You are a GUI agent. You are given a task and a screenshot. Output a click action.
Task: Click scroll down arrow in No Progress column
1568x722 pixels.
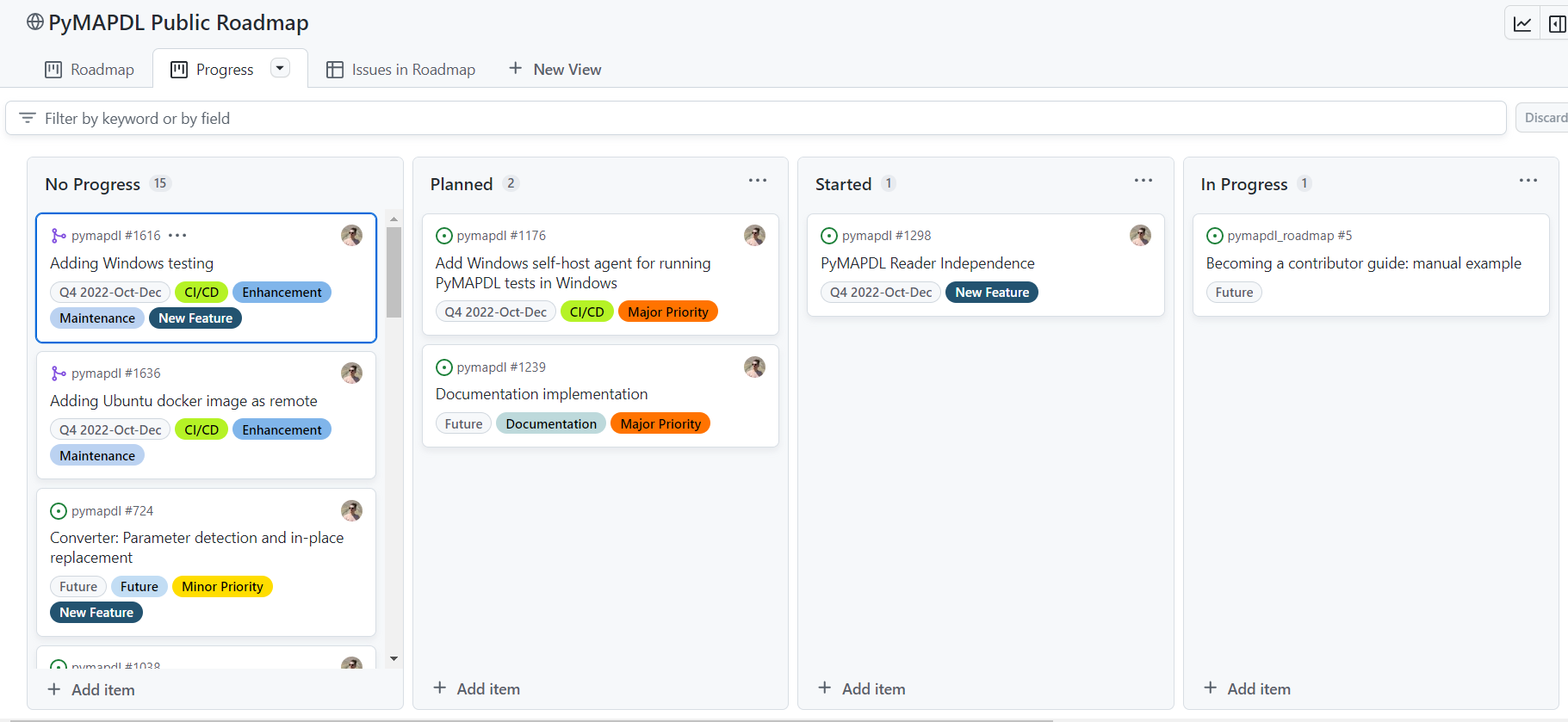tap(394, 659)
